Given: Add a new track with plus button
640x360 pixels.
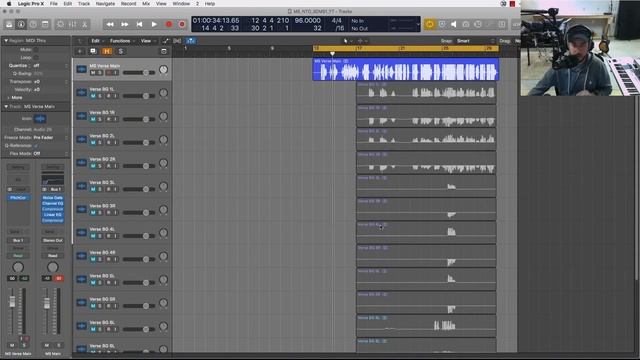Looking at the screenshot, I should click(x=80, y=51).
